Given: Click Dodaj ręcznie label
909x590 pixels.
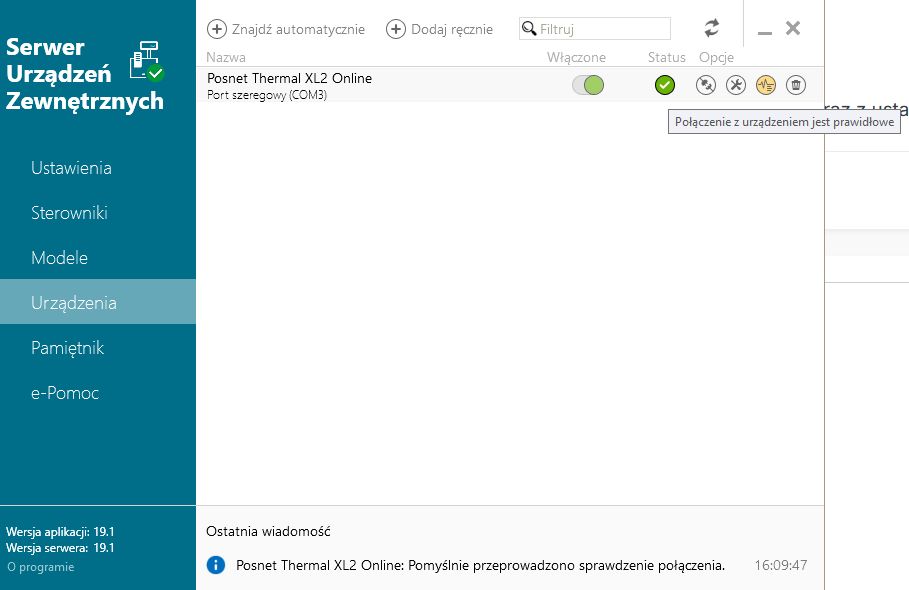Looking at the screenshot, I should tap(452, 29).
